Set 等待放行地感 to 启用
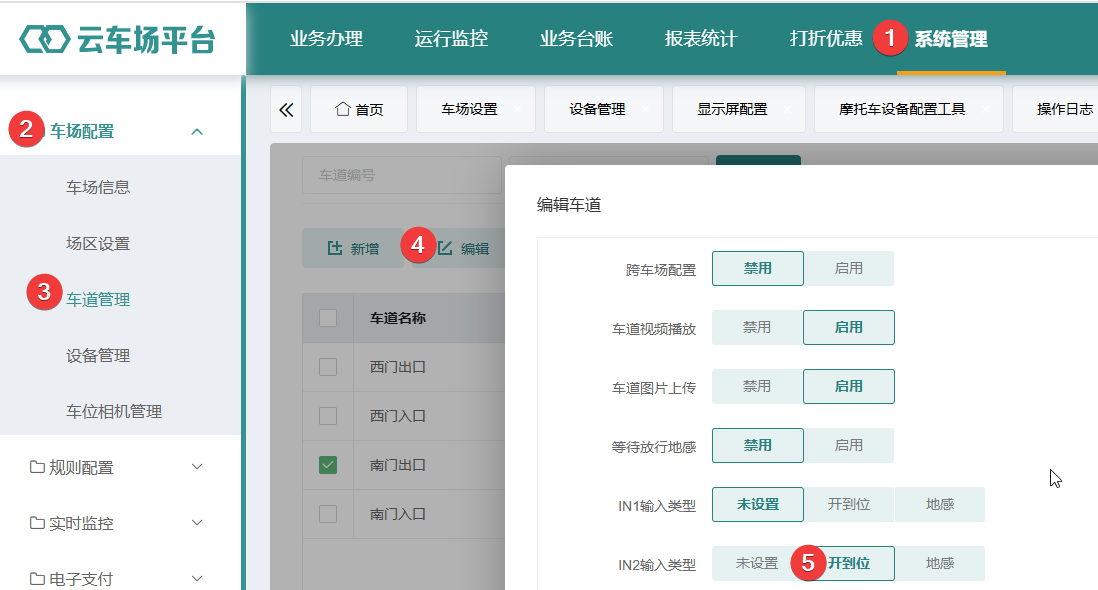The image size is (1098, 590). (849, 445)
